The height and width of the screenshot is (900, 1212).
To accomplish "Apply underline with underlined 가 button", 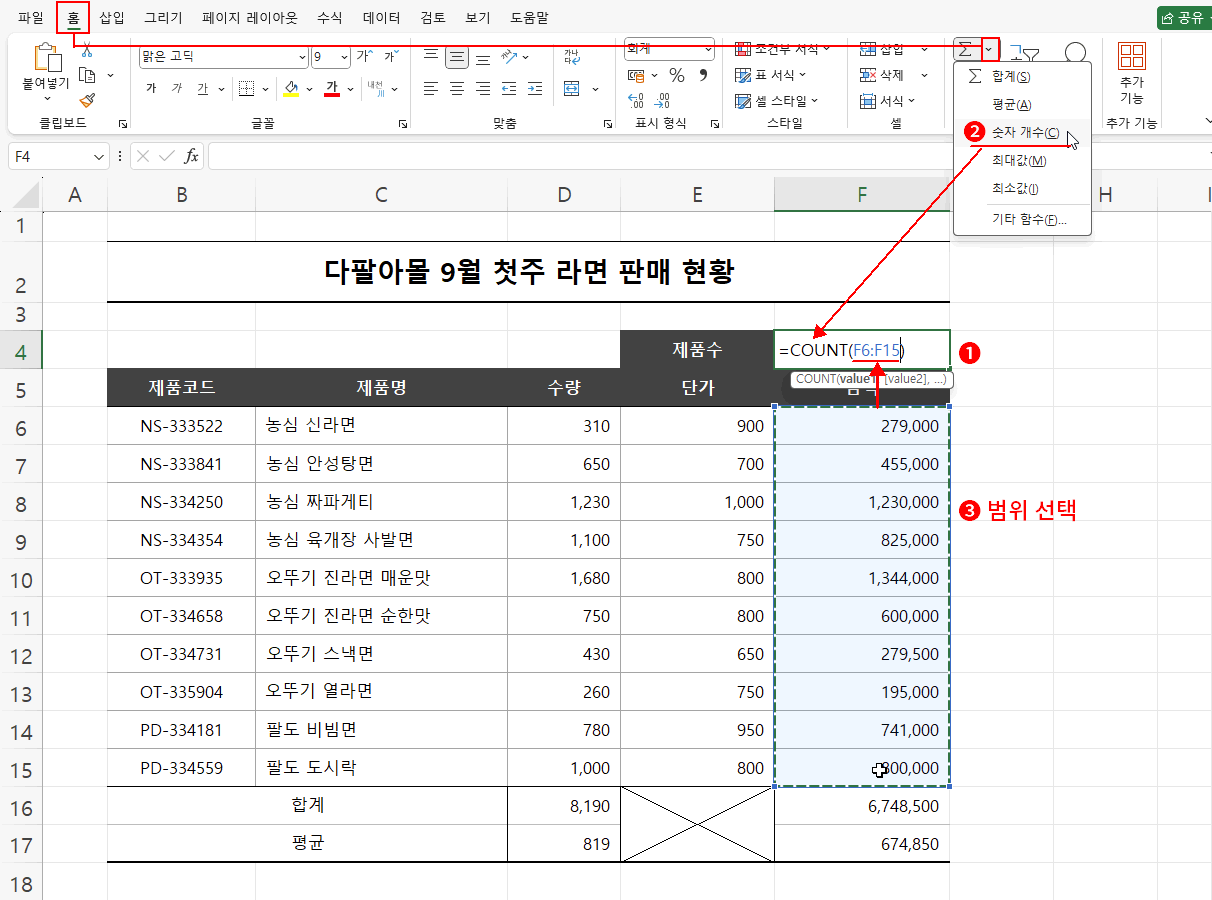I will click(203, 89).
